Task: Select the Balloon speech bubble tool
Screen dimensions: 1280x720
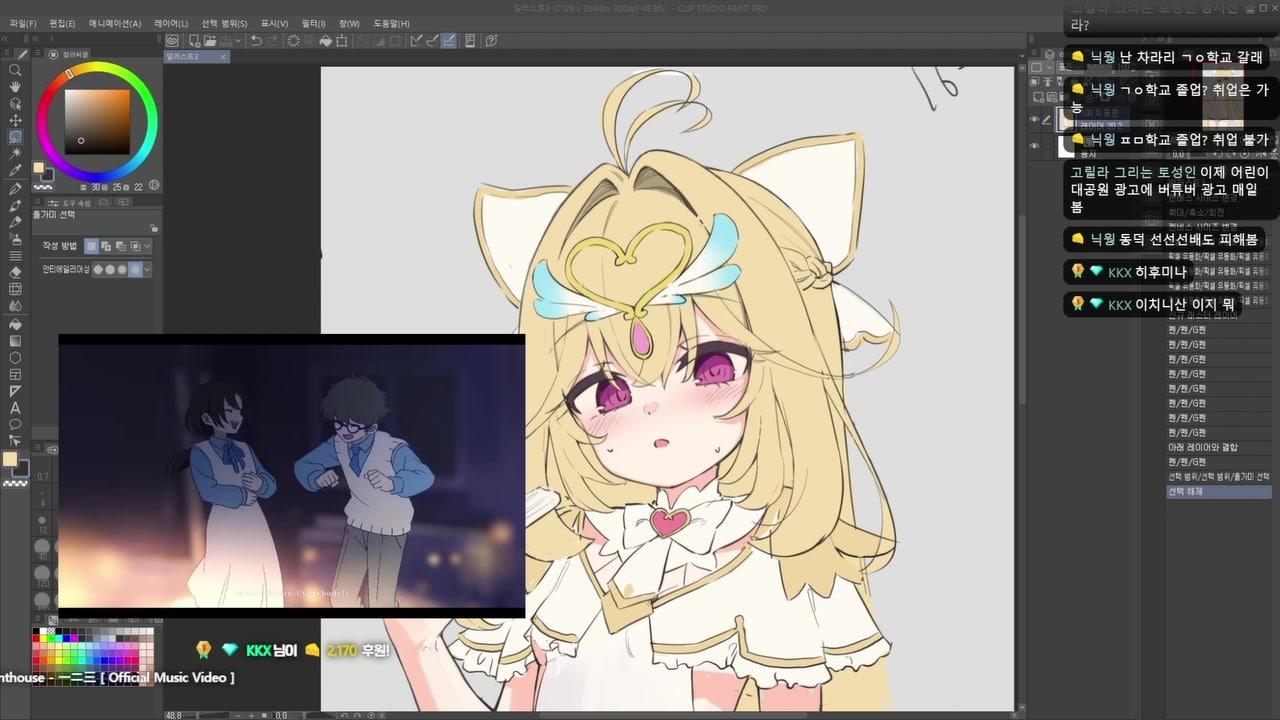Action: tap(15, 424)
